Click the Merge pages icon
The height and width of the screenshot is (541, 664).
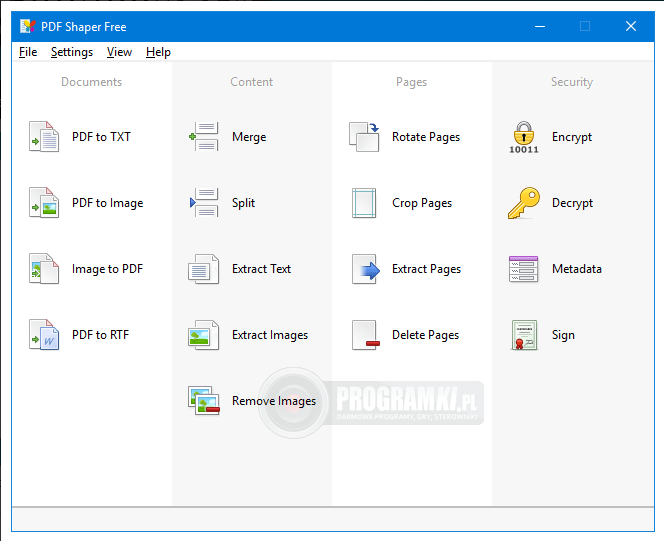tap(204, 137)
